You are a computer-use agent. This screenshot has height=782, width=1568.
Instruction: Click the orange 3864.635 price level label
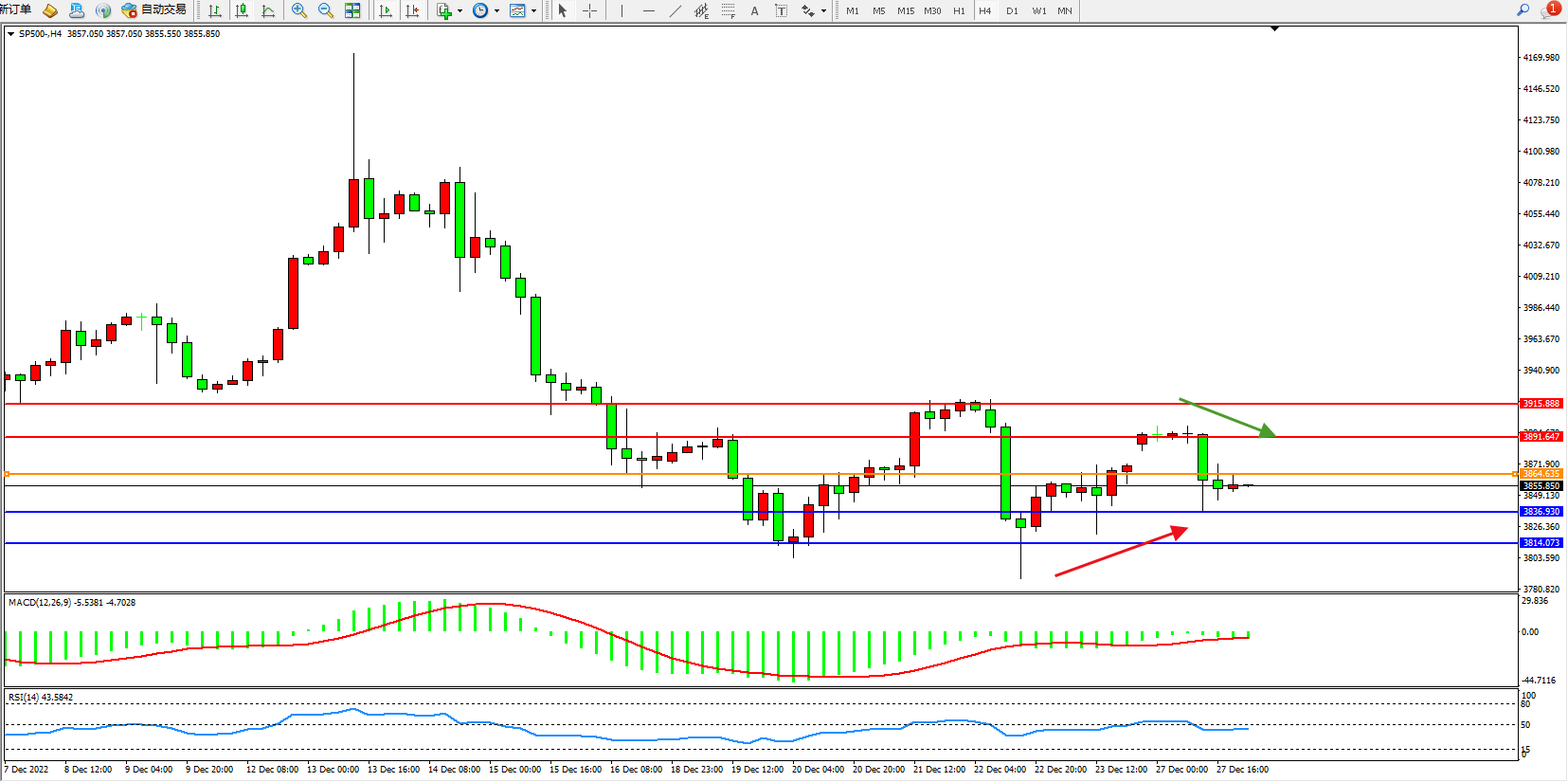[1541, 474]
